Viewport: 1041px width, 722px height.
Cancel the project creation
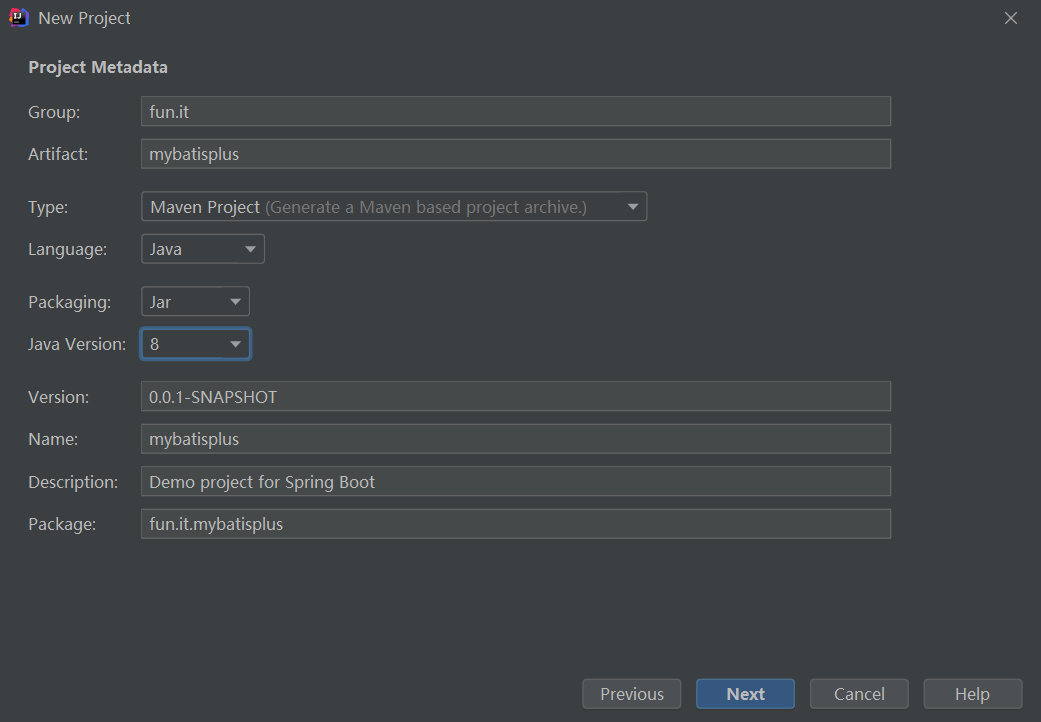859,694
